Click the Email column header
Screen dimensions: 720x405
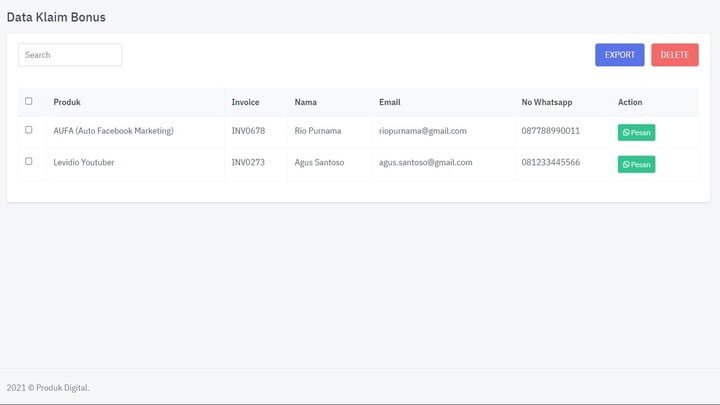[390, 102]
